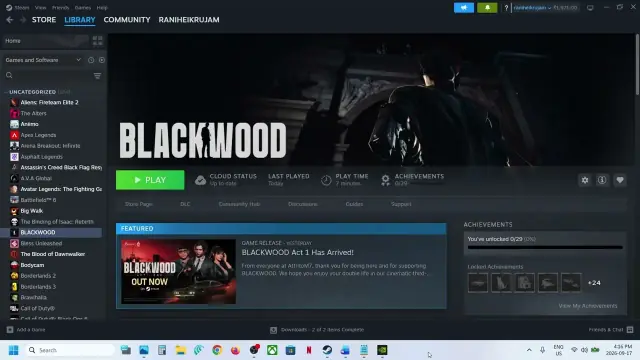Click the +24 more achievements label
This screenshot has height=360, width=640.
(x=594, y=283)
